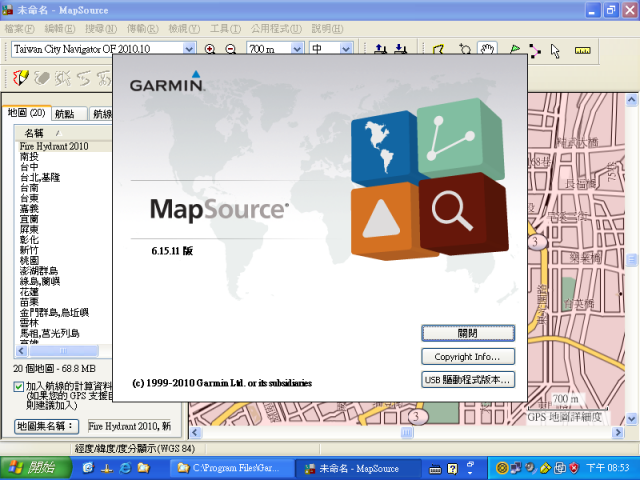
Task: Select Fire Hydrant 2010 in map list
Action: click(63, 146)
